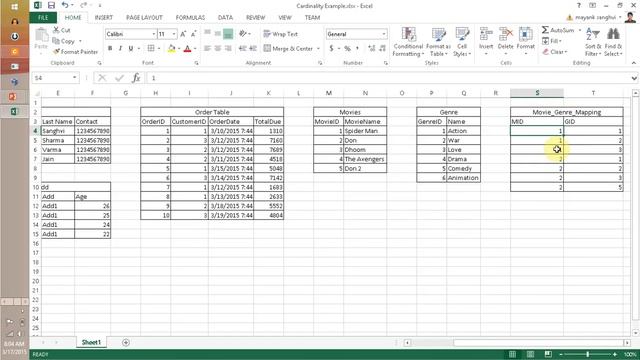
Task: Click the AutoSum sigma icon
Action: tap(545, 30)
